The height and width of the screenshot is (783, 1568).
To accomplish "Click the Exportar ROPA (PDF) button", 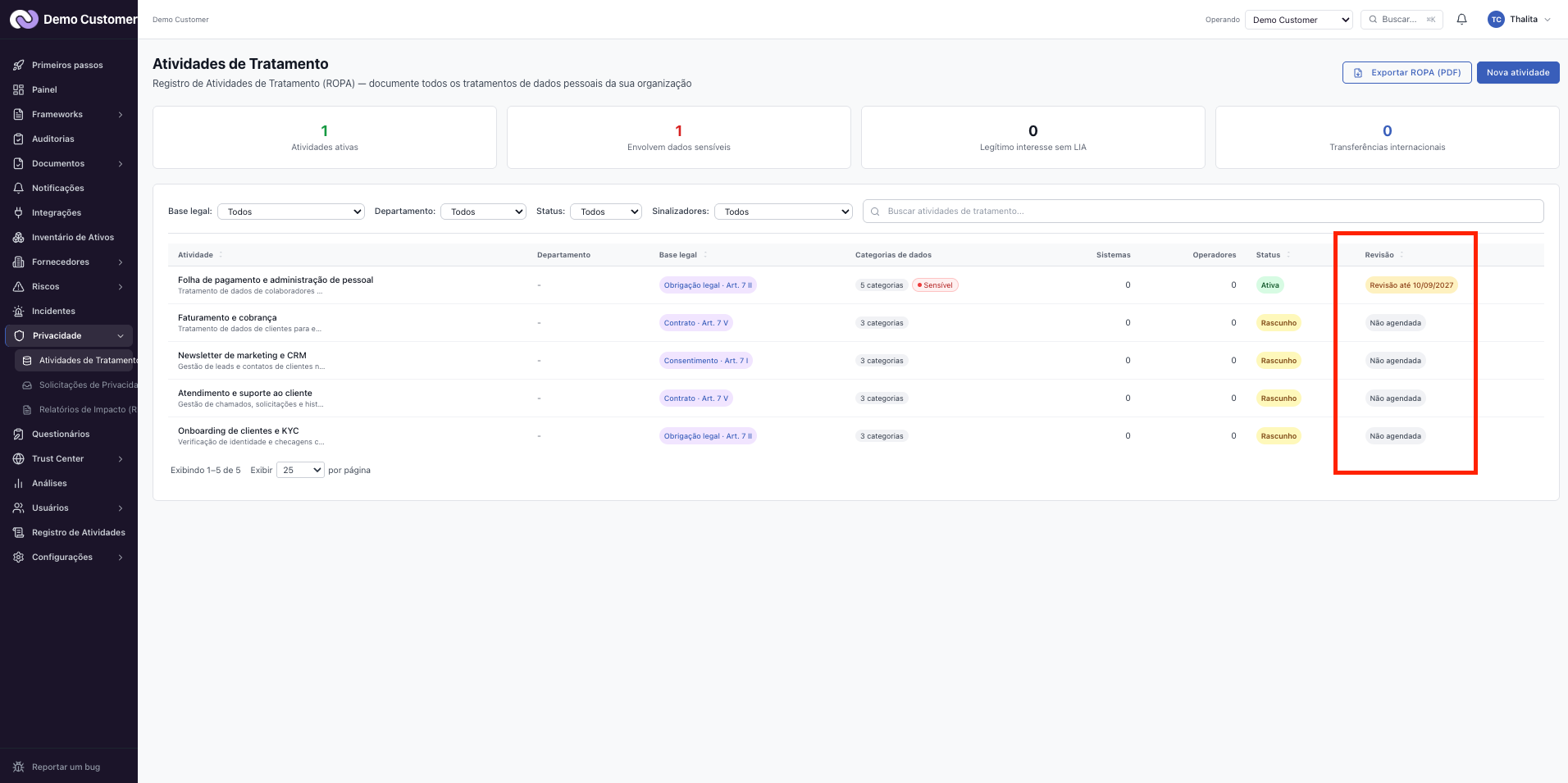I will tap(1407, 72).
